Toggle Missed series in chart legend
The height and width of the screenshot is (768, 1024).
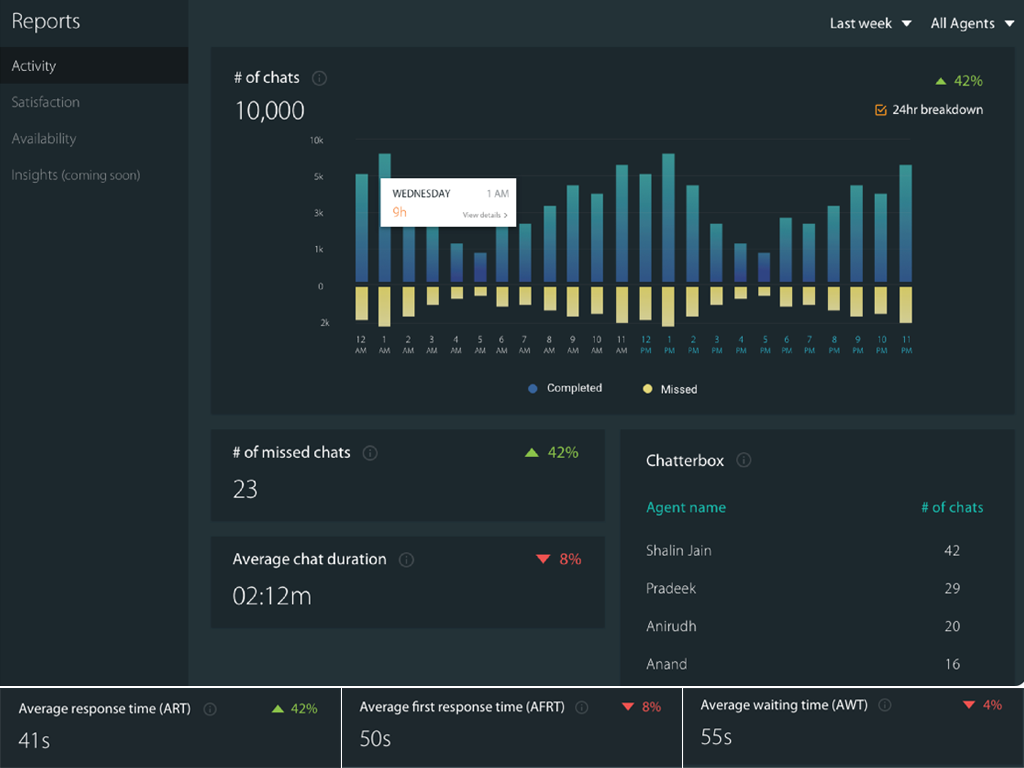670,389
